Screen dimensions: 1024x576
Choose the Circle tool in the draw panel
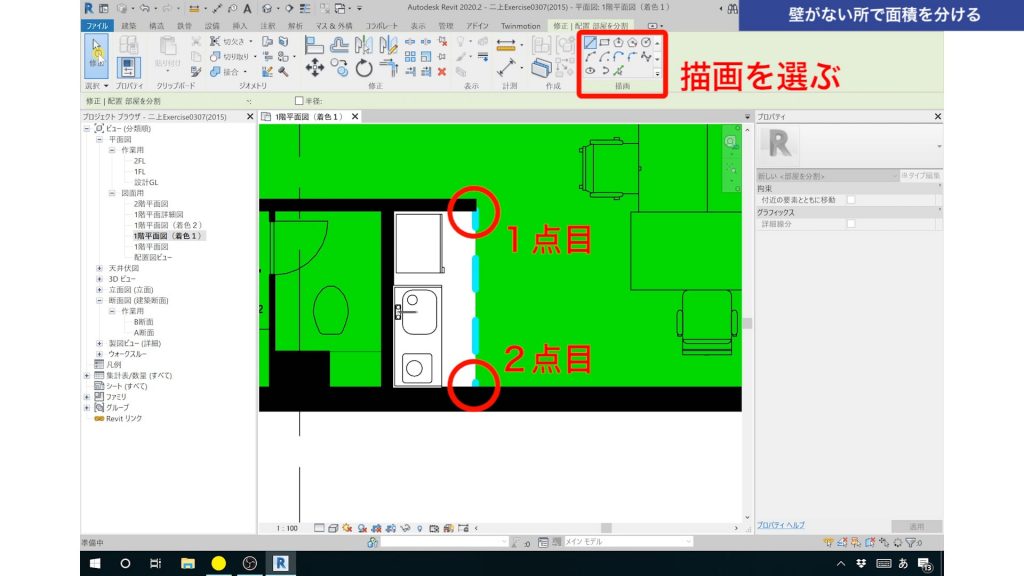click(647, 42)
